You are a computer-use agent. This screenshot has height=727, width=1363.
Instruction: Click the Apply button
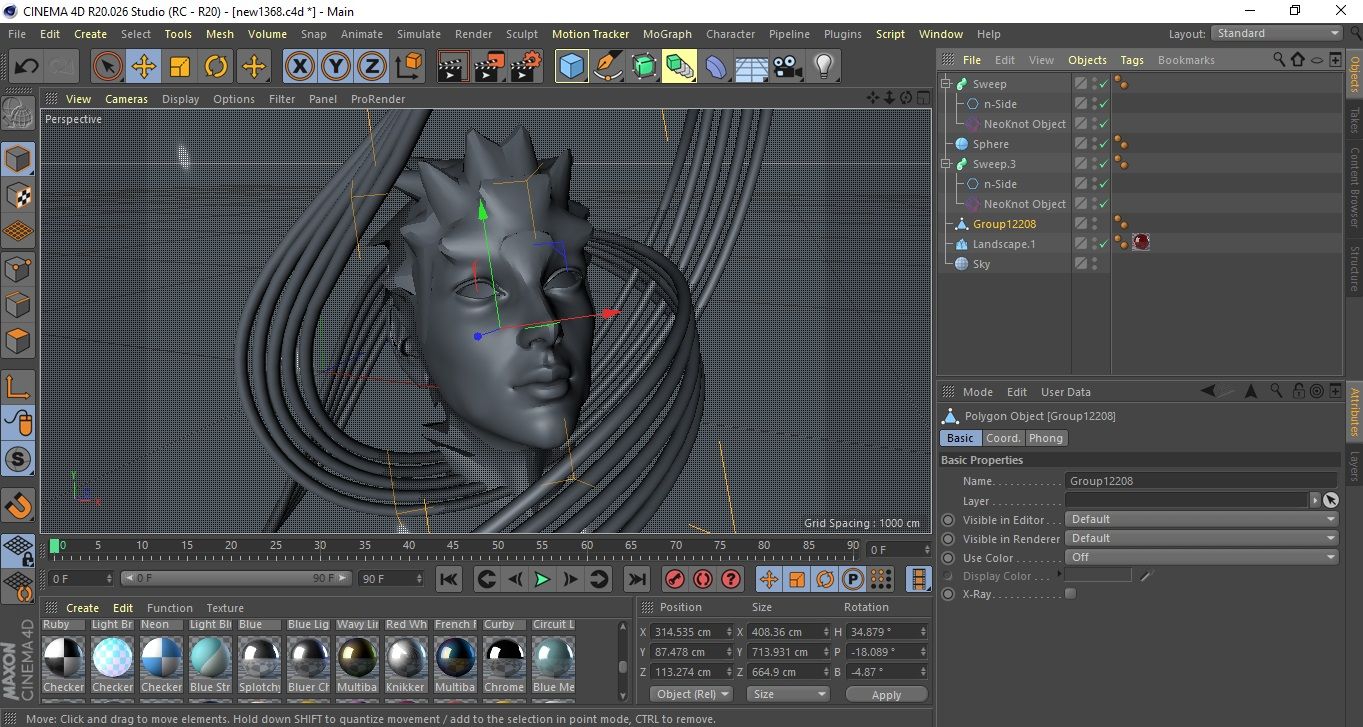[886, 694]
